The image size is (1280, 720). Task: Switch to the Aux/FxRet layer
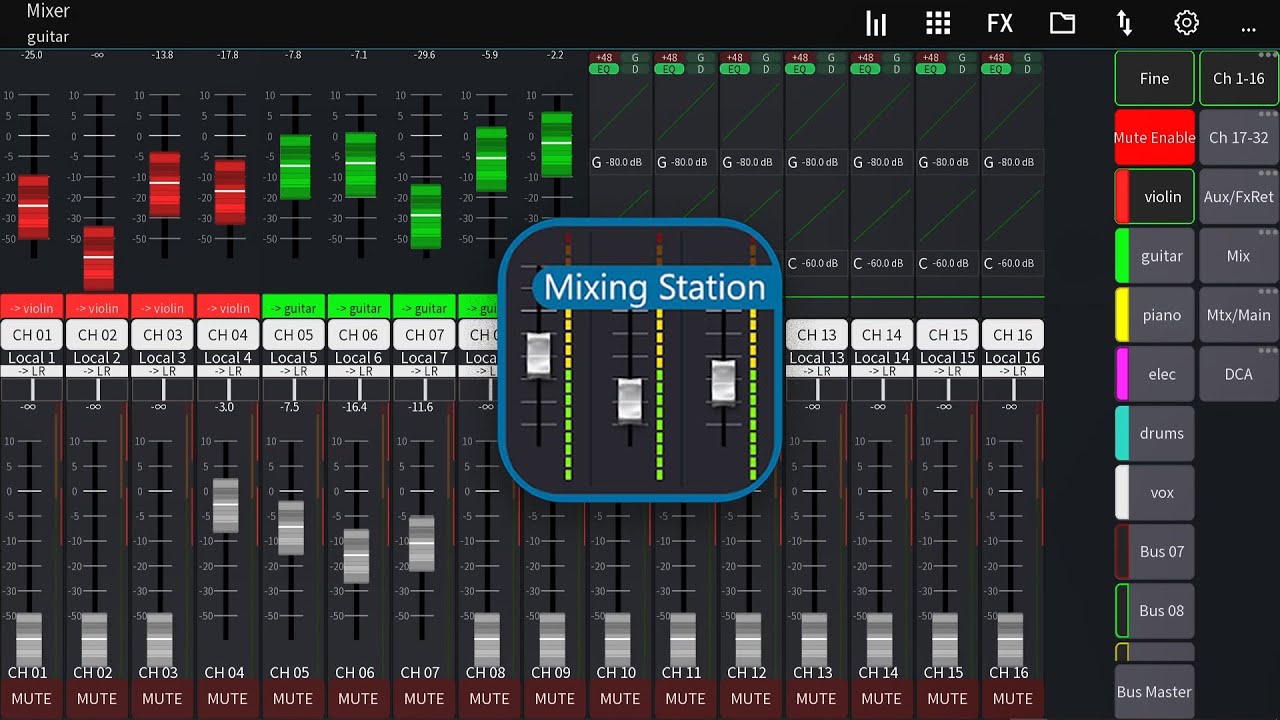coord(1239,197)
